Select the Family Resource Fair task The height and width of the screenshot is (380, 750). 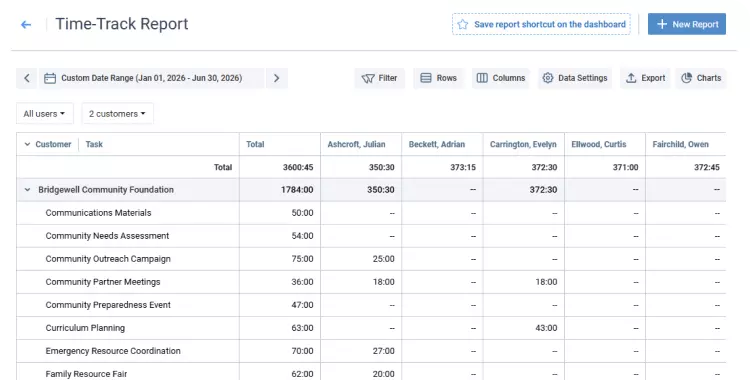click(86, 374)
